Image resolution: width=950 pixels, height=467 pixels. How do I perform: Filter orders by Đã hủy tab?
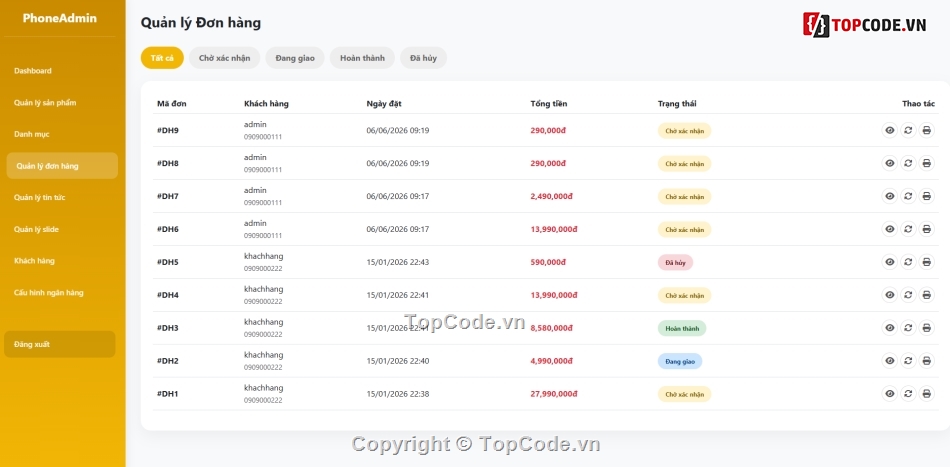click(424, 58)
